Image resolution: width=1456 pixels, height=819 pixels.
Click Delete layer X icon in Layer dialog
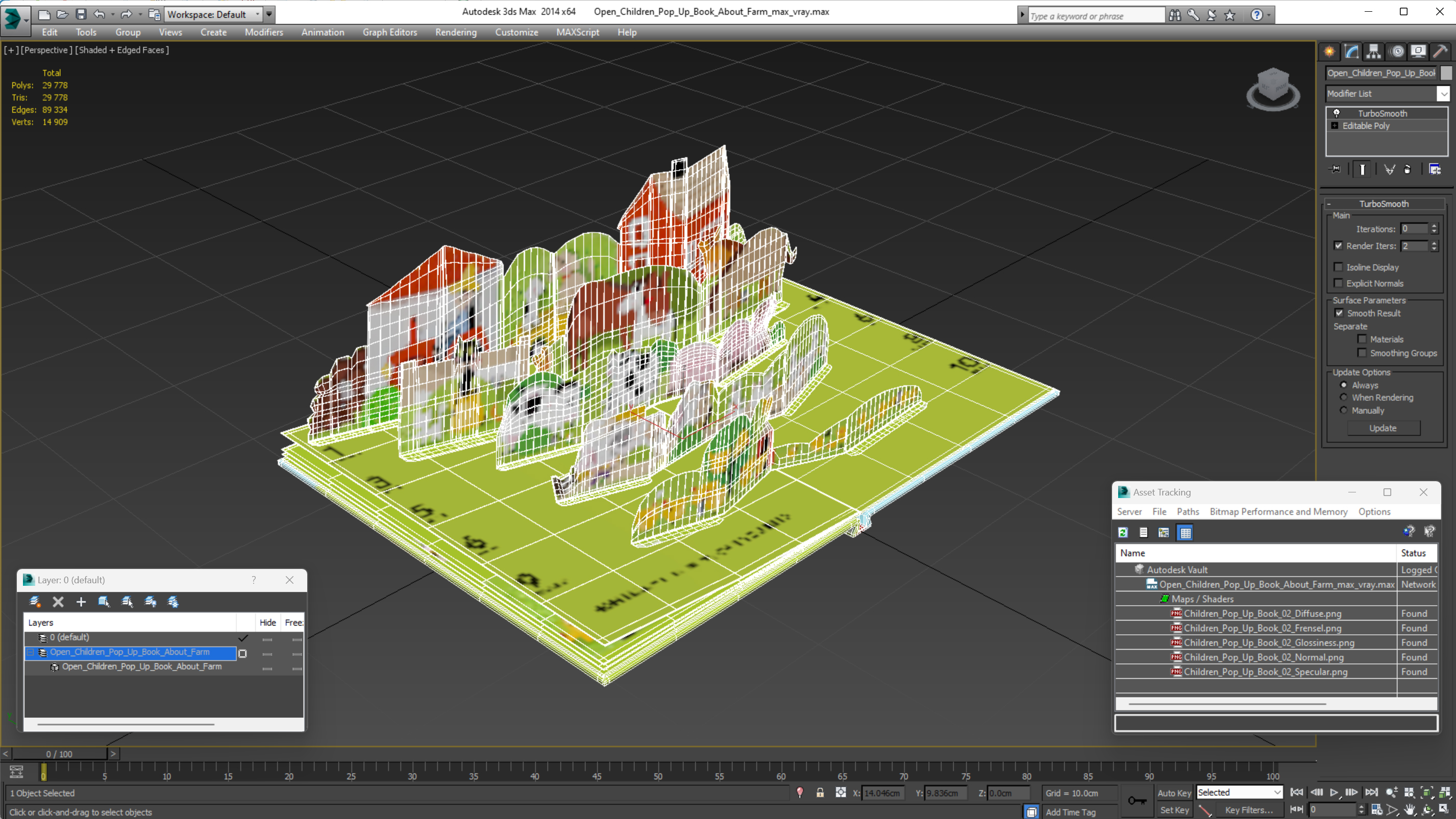58,602
